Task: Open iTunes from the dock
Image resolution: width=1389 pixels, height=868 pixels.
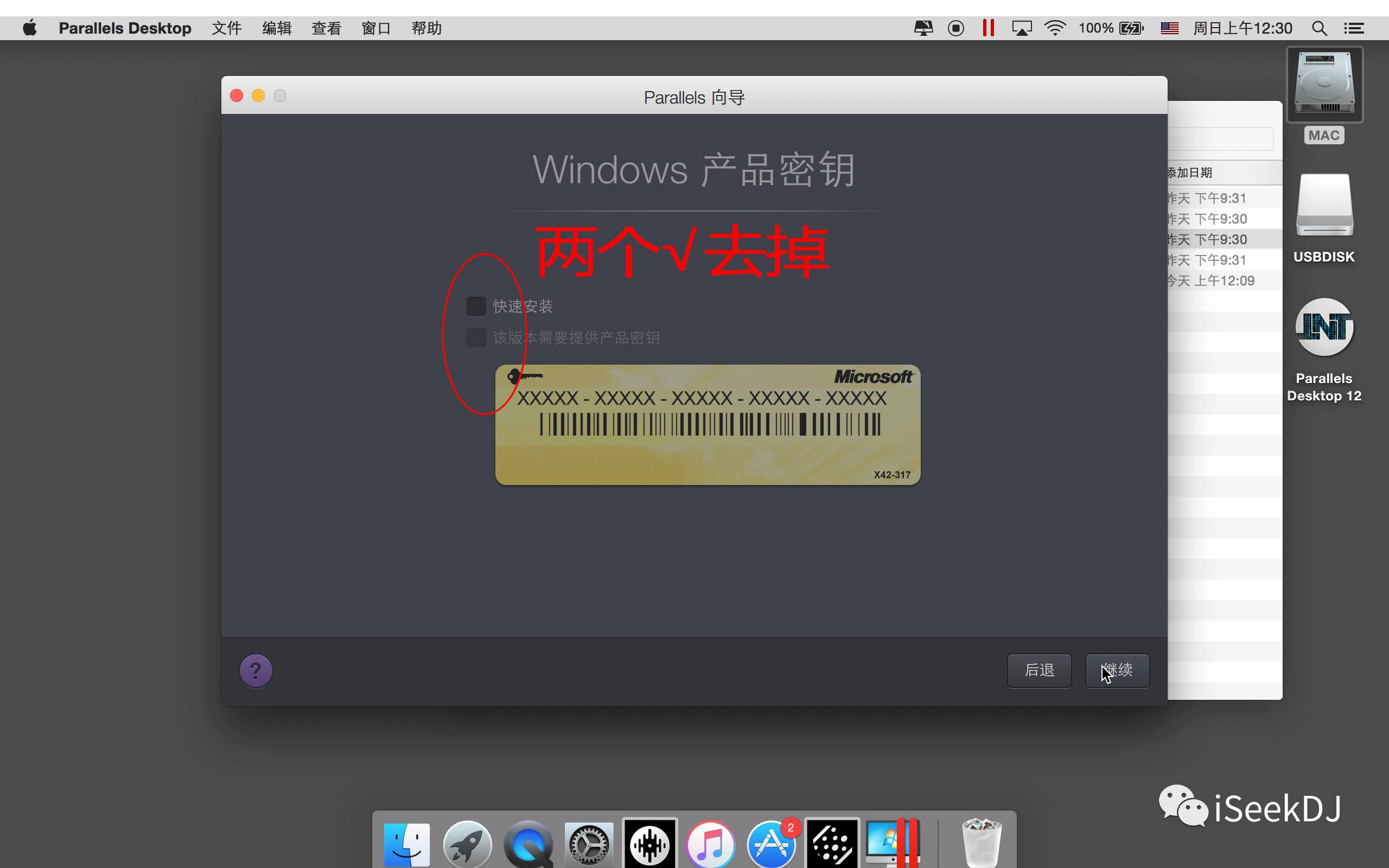Action: [711, 845]
